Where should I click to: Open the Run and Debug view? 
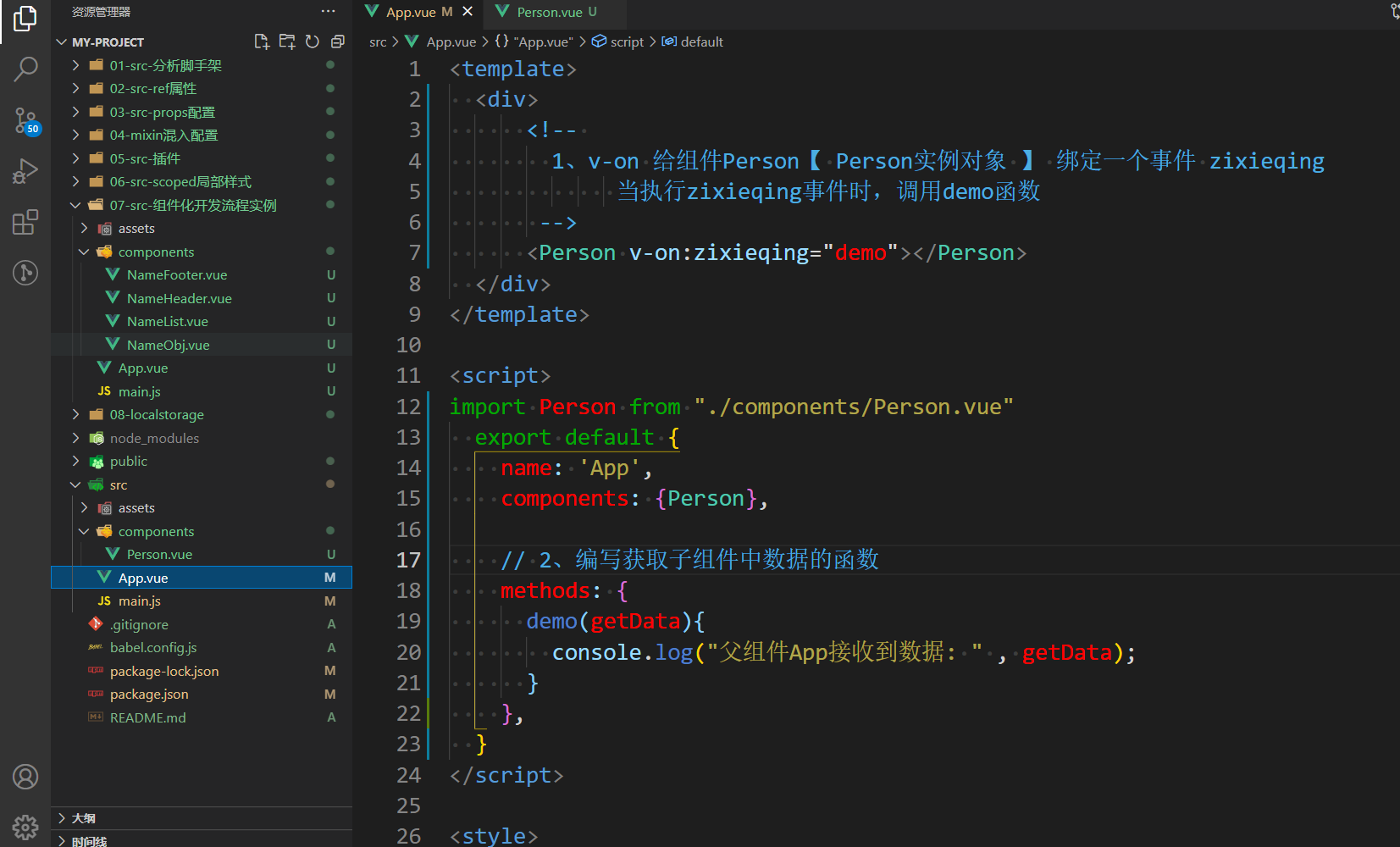click(25, 171)
